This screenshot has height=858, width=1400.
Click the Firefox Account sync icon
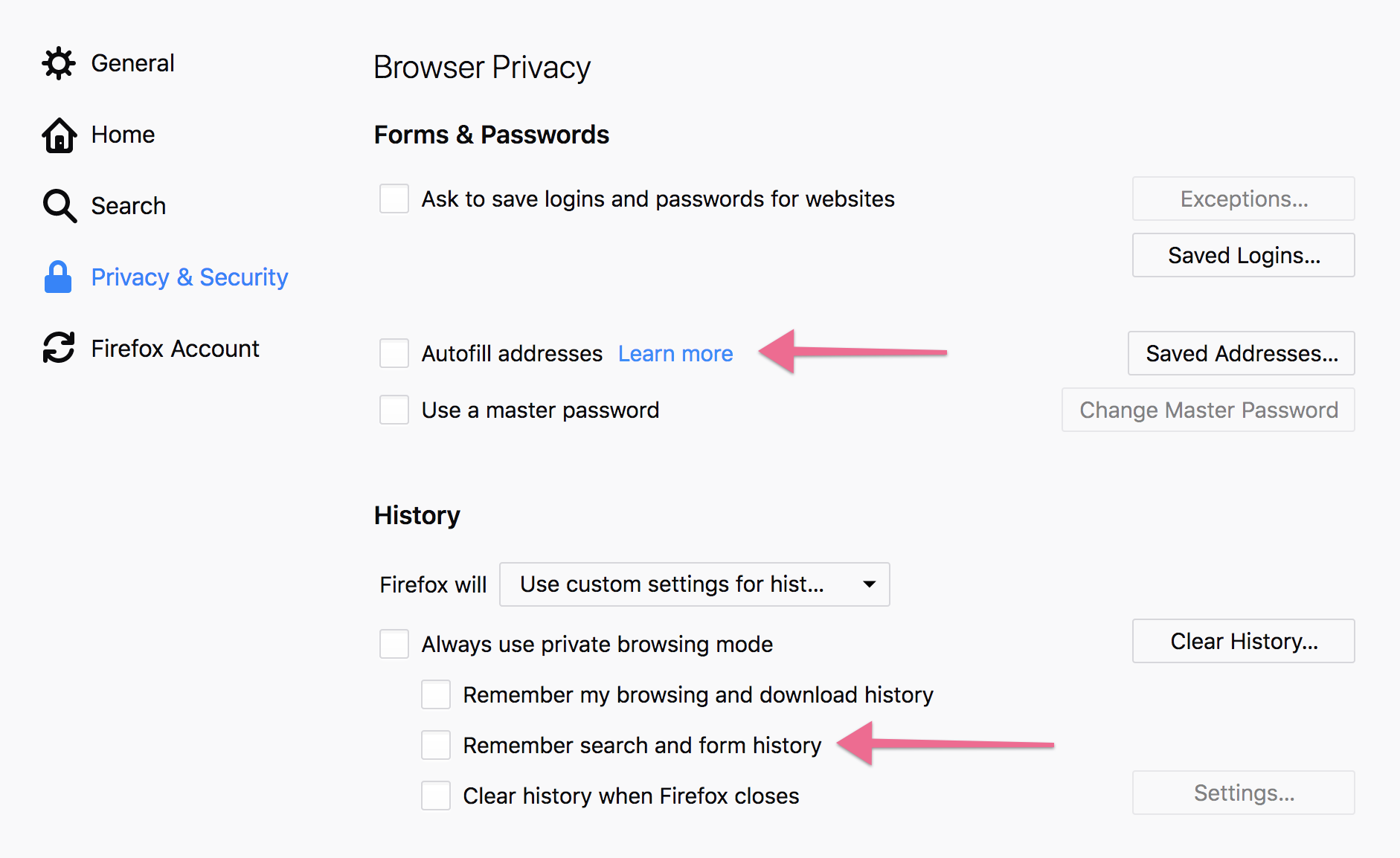59,348
